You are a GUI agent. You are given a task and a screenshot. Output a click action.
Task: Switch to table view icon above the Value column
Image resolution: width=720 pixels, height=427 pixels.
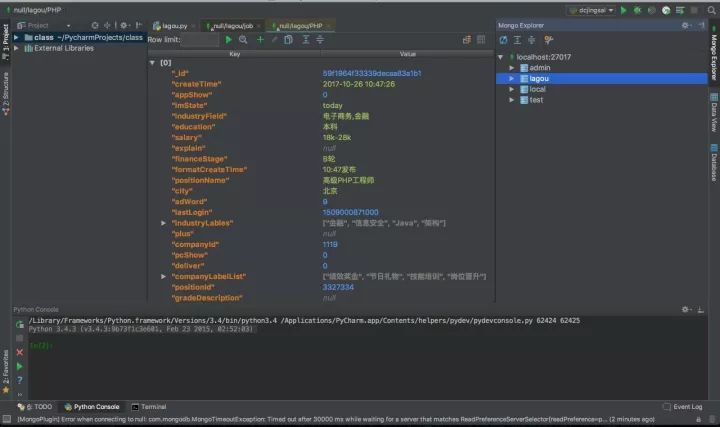[481, 40]
